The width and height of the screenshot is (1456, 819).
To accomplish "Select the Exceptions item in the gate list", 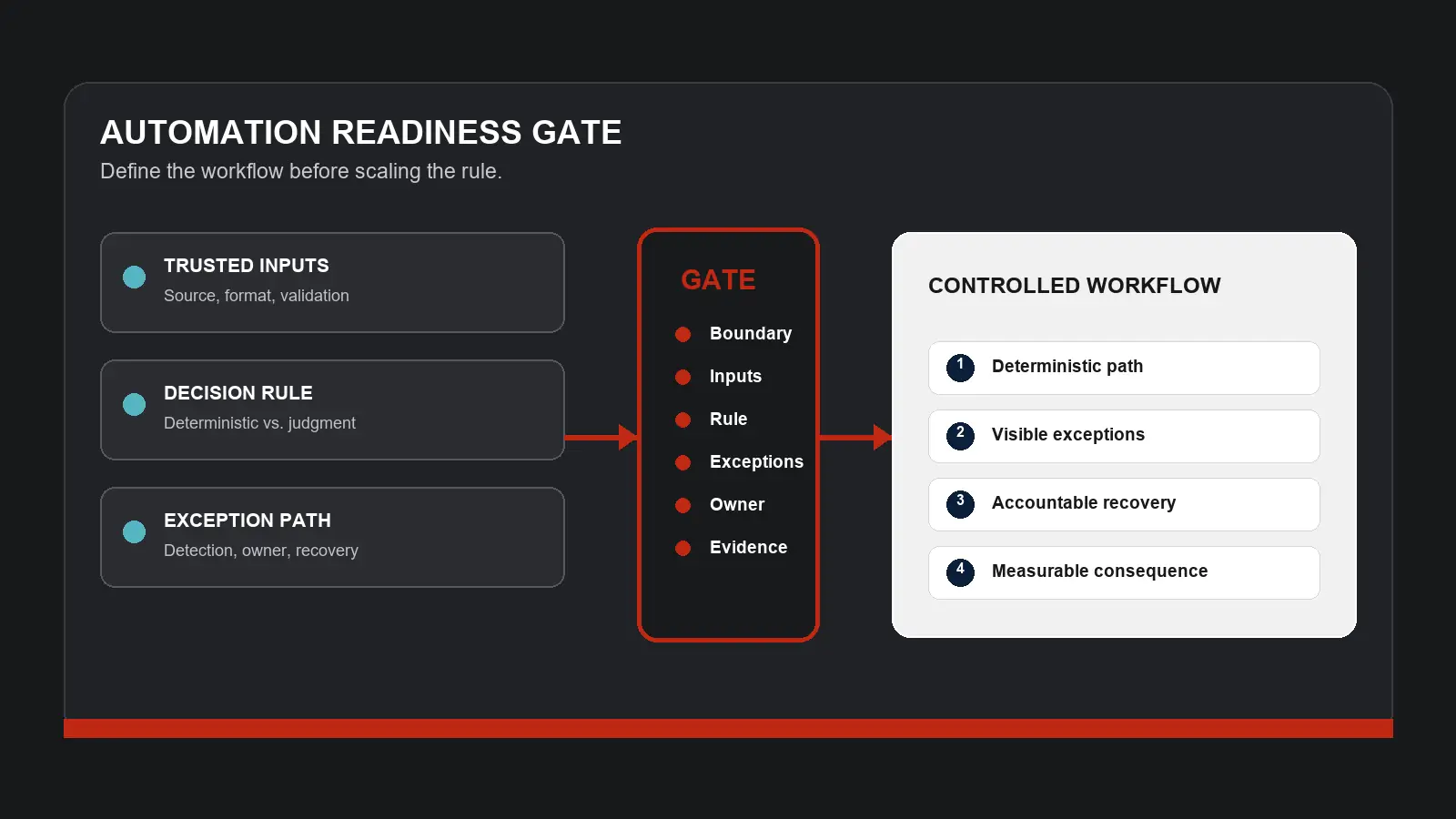I will click(x=756, y=461).
